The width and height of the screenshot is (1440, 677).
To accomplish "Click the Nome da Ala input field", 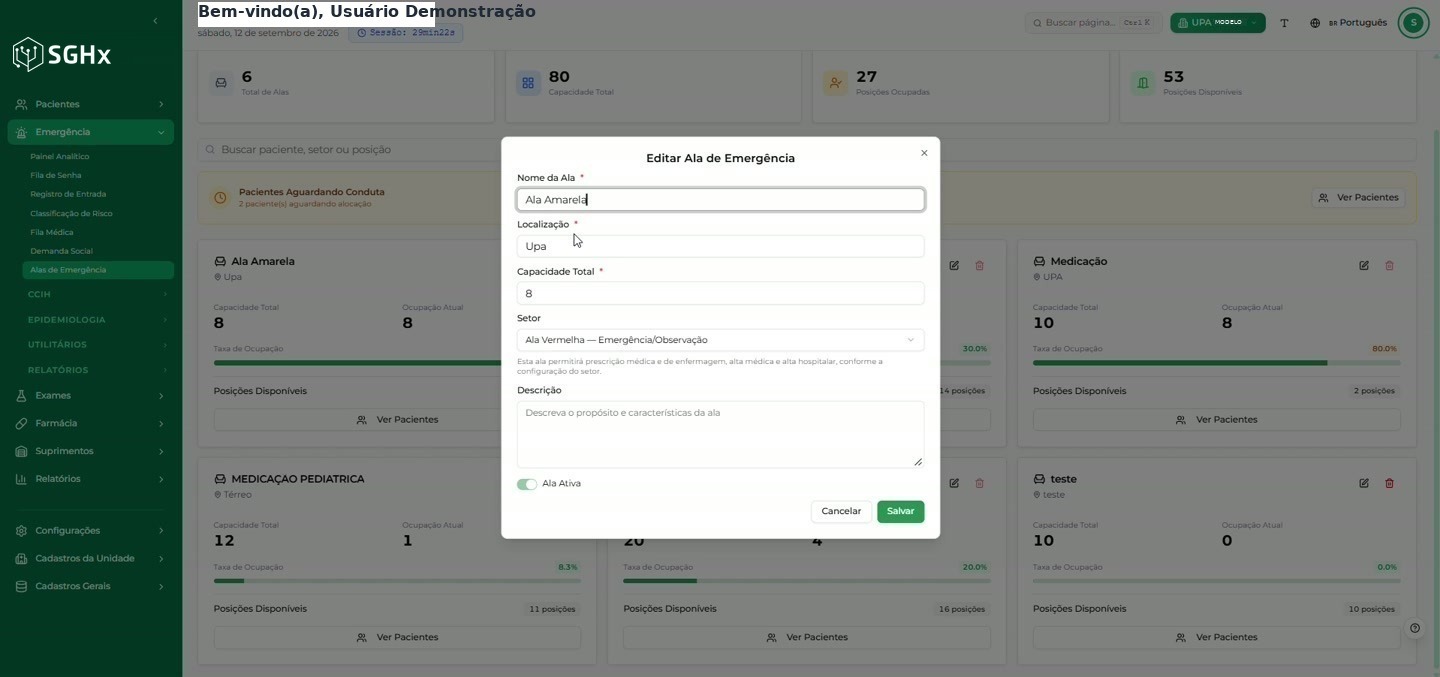I will 720,200.
